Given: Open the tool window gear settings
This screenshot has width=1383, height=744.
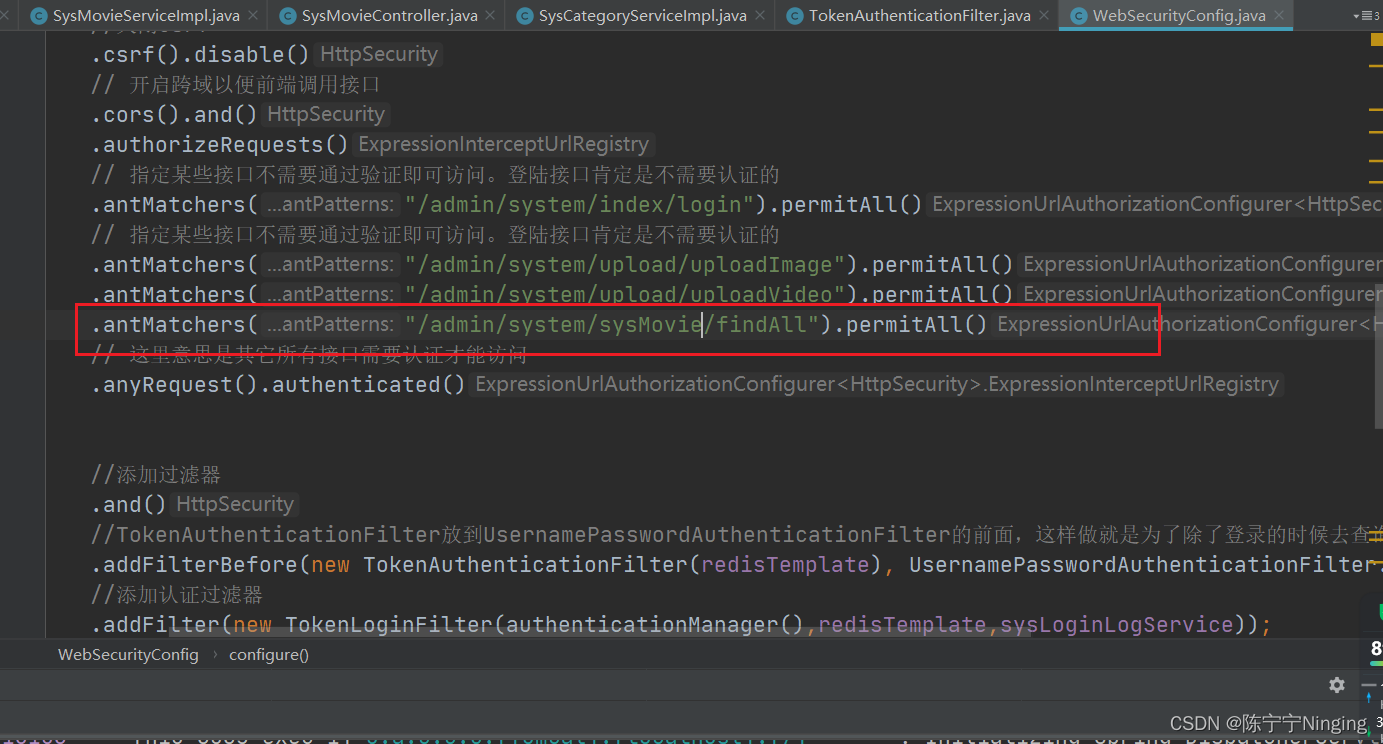Looking at the screenshot, I should coord(1337,685).
